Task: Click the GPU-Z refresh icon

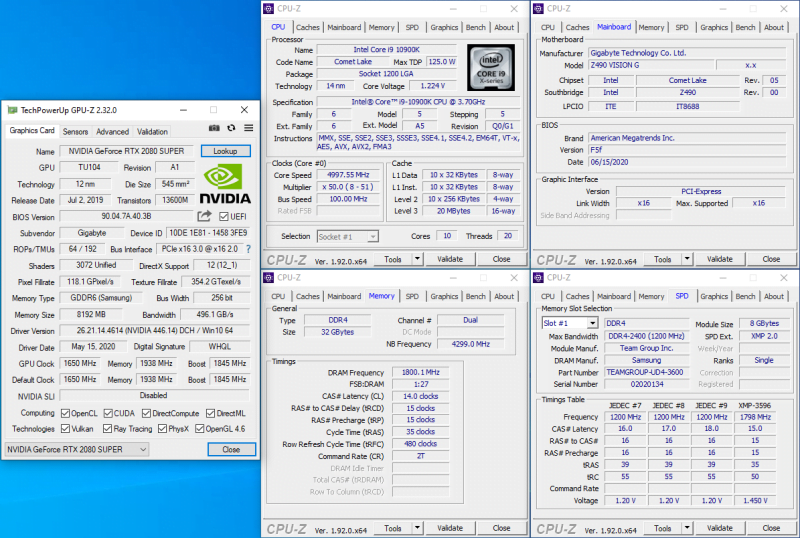Action: [232, 128]
